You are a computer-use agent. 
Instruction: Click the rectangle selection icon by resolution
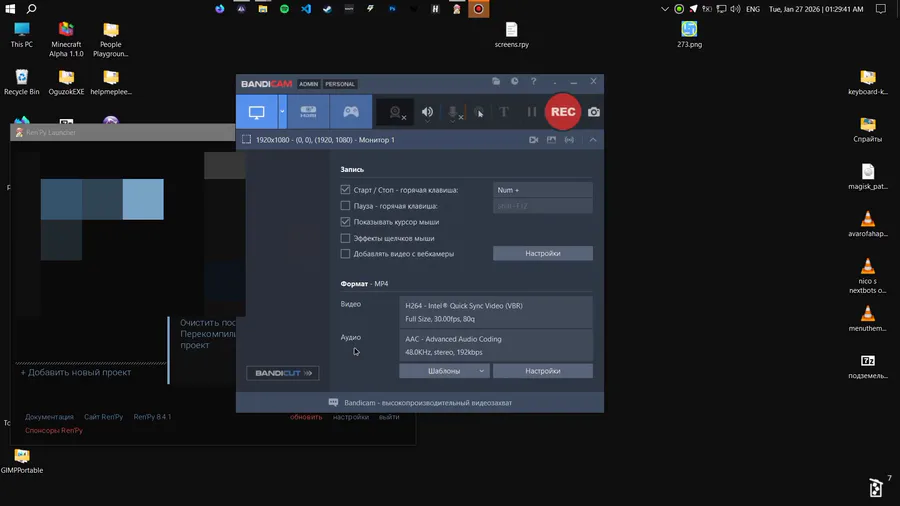tap(246, 139)
